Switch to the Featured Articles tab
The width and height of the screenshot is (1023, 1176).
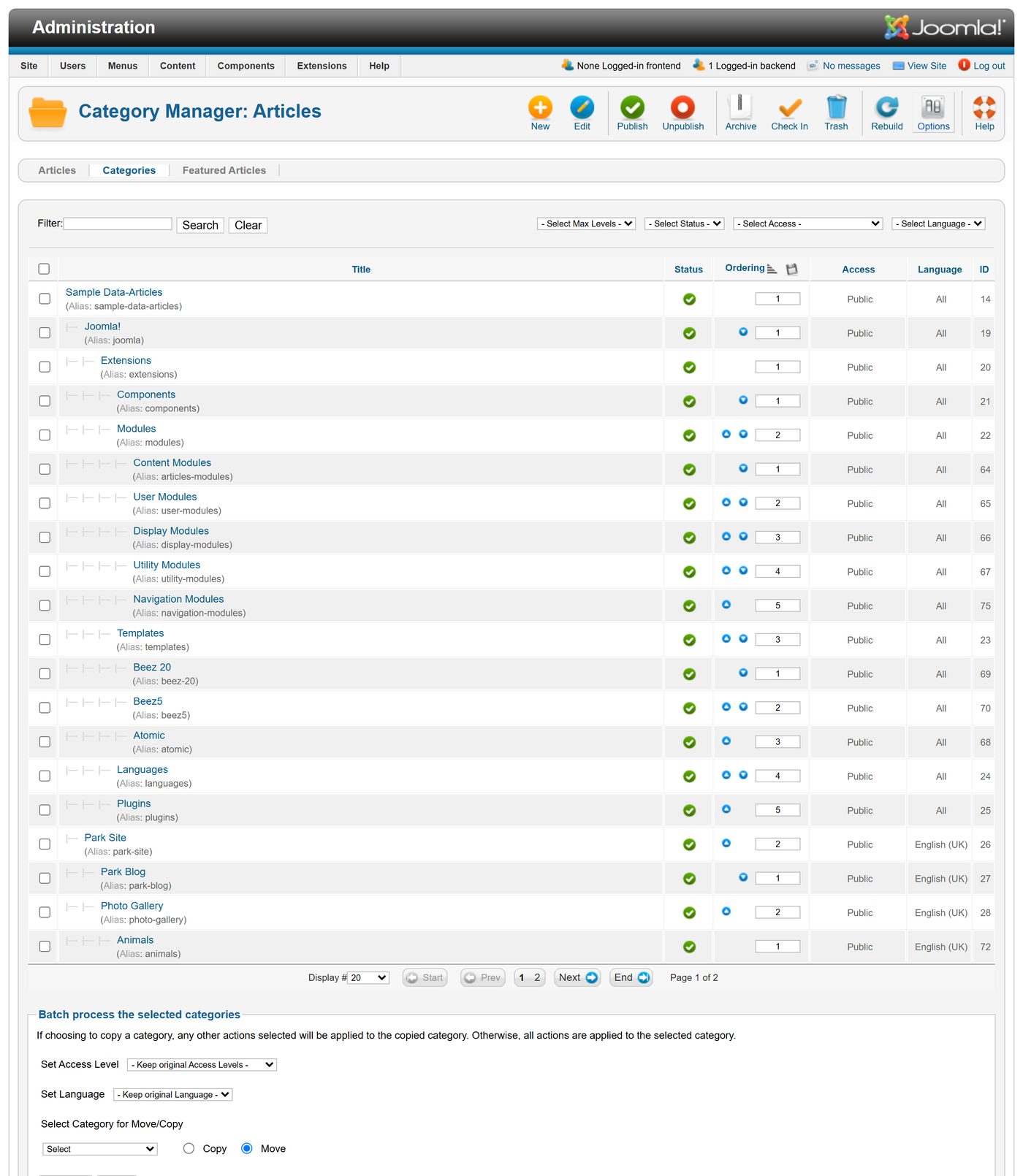pos(224,170)
